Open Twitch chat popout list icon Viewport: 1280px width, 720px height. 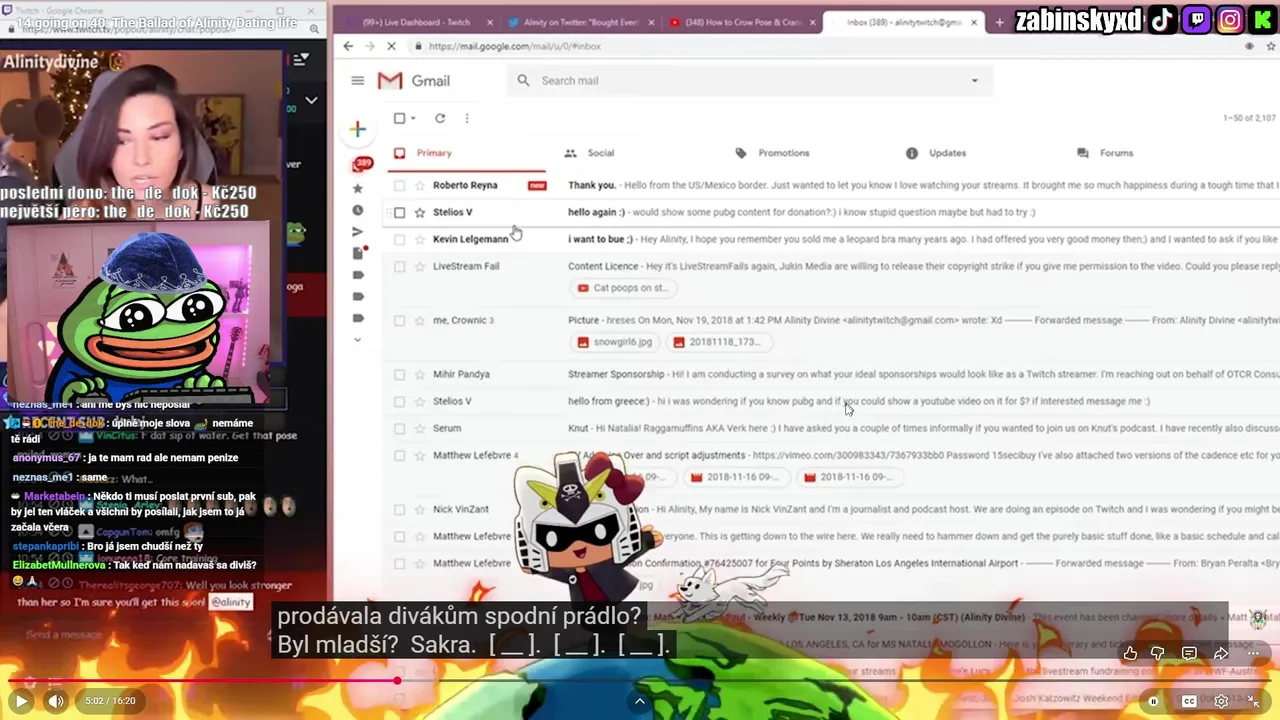[x=300, y=60]
